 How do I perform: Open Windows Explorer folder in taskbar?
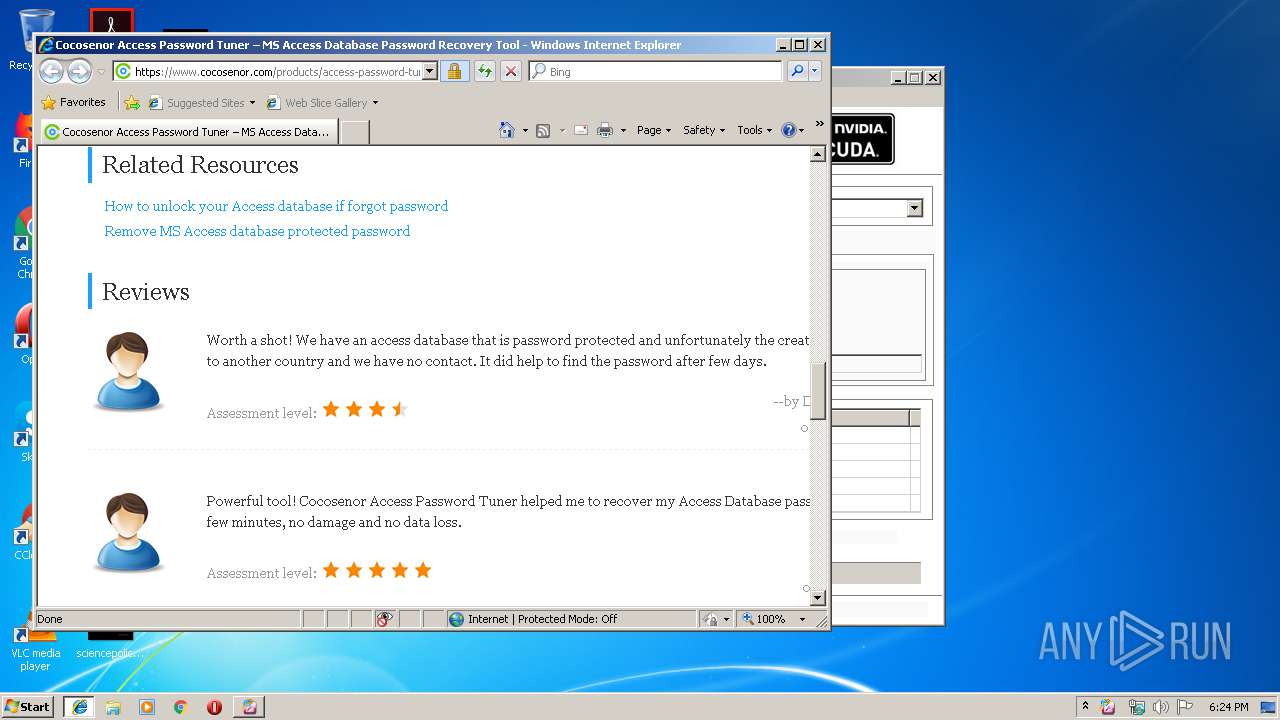[113, 707]
